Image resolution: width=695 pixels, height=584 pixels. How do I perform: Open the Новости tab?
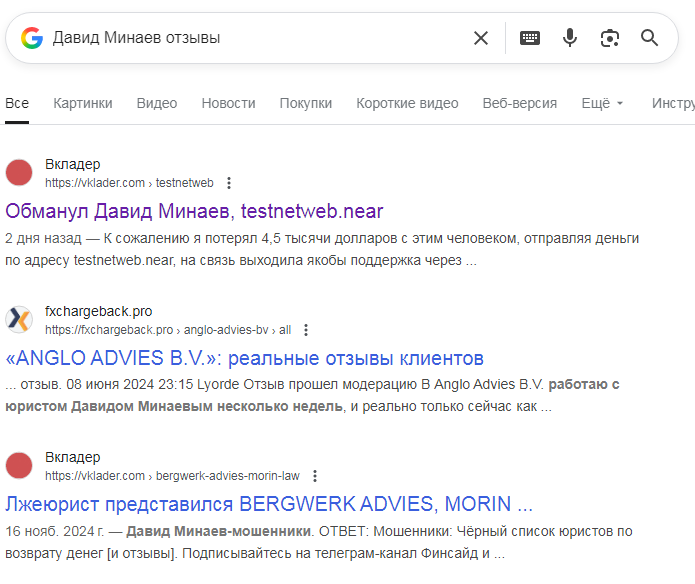(228, 103)
